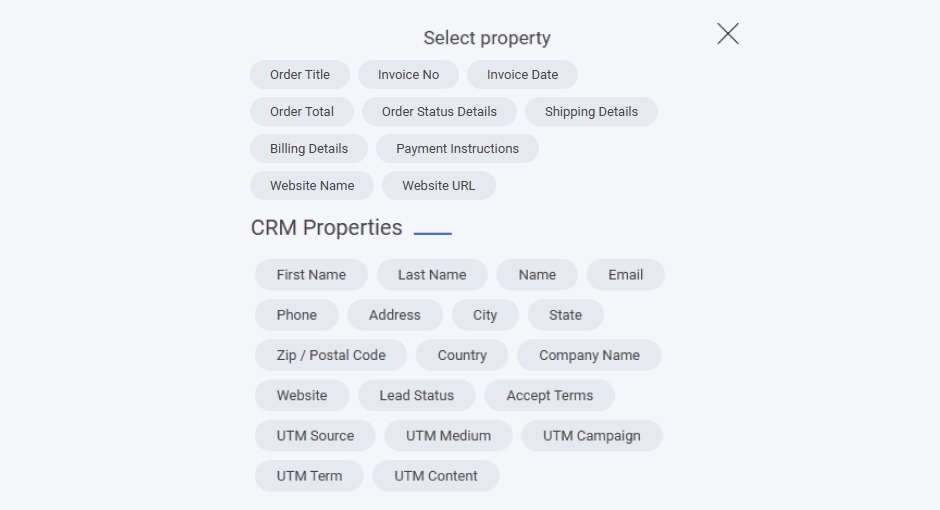Image resolution: width=940 pixels, height=510 pixels.
Task: Select the Email CRM property
Action: pos(625,275)
